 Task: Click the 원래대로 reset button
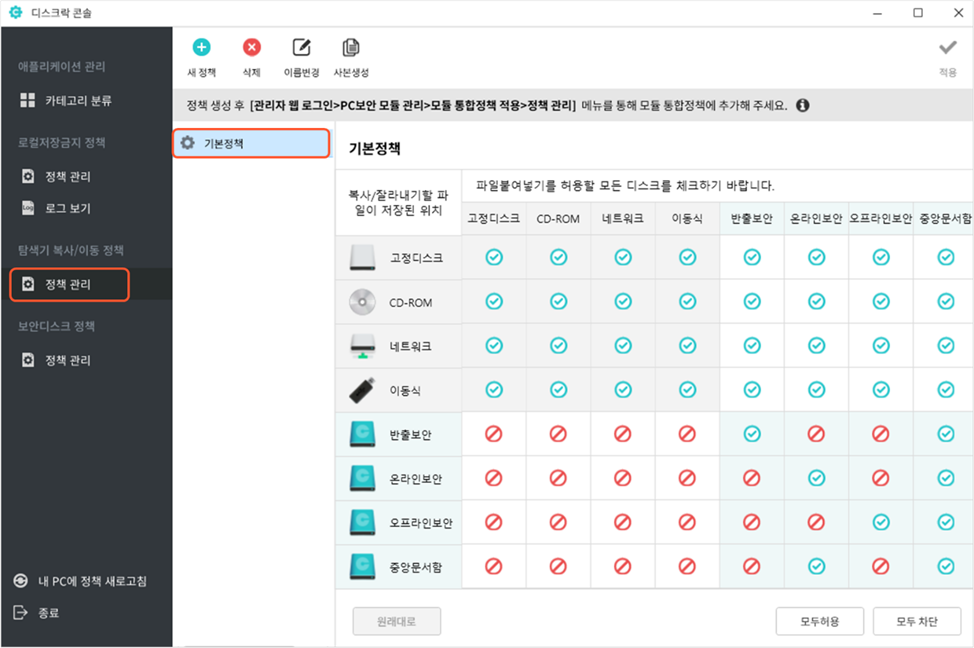click(396, 621)
